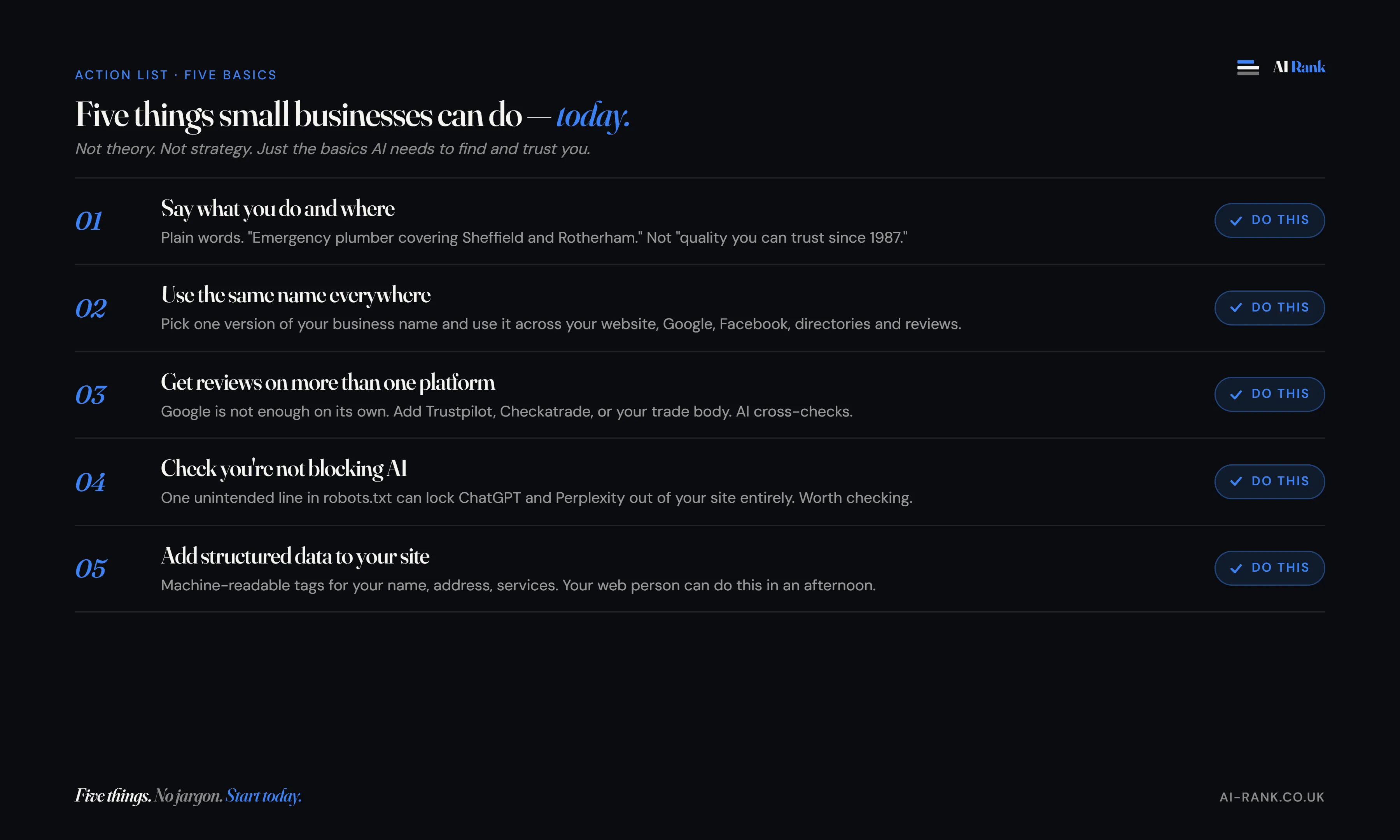This screenshot has height=840, width=1400.
Task: Click DO THIS next to reviews platform item
Action: [1269, 394]
